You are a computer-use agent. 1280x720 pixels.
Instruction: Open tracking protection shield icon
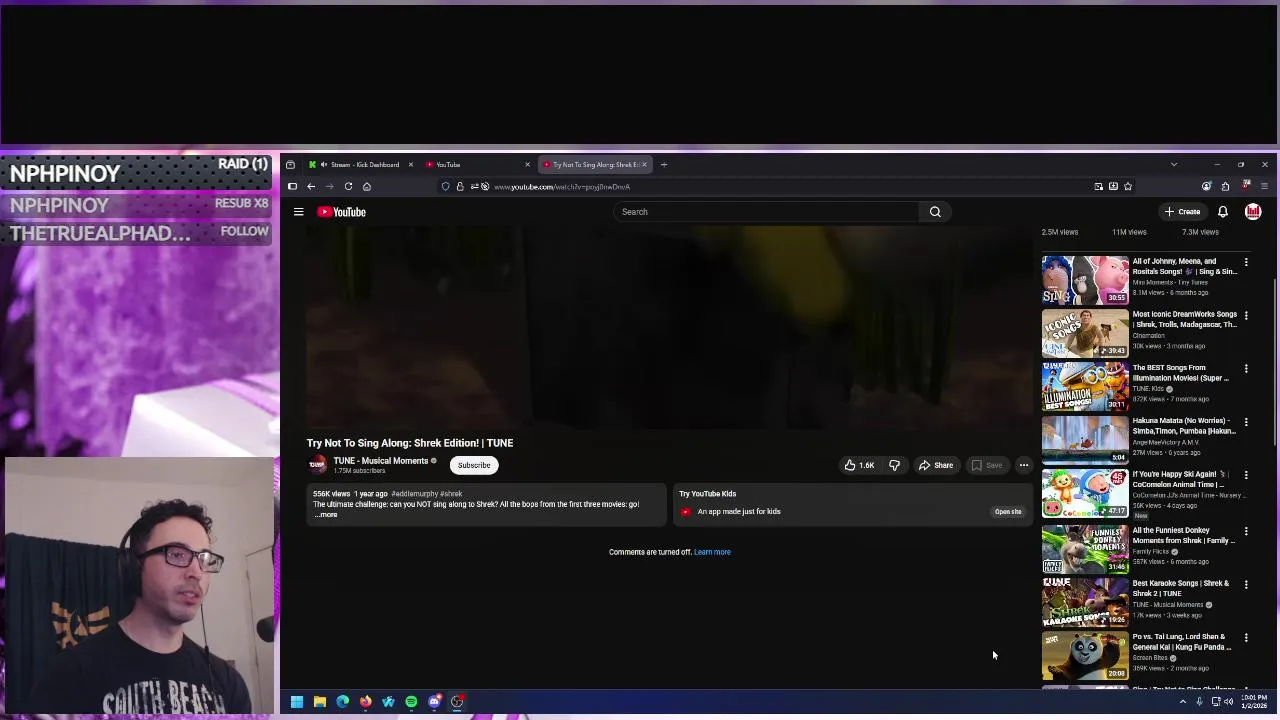click(446, 187)
